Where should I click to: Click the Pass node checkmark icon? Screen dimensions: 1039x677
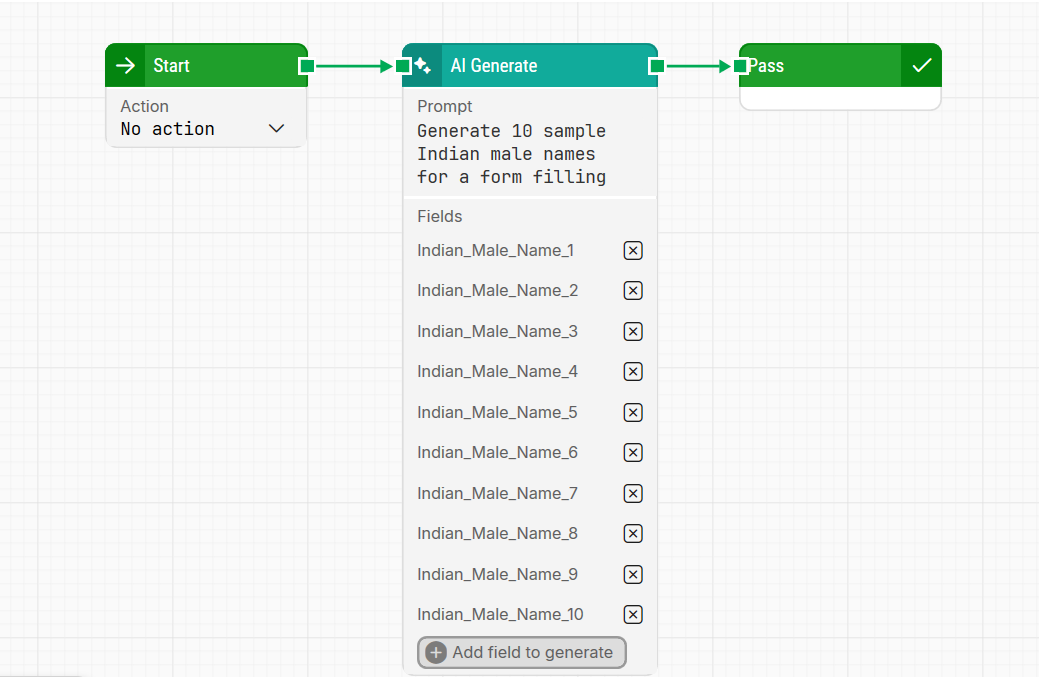[921, 66]
